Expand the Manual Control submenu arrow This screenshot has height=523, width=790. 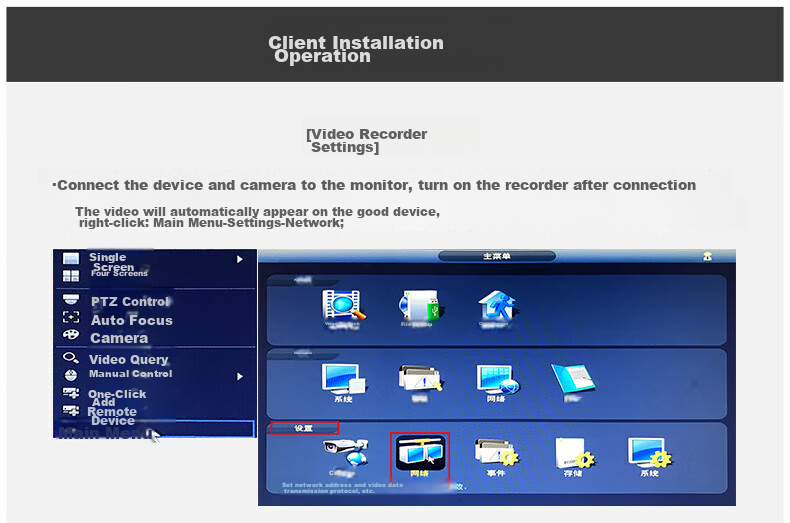[240, 376]
